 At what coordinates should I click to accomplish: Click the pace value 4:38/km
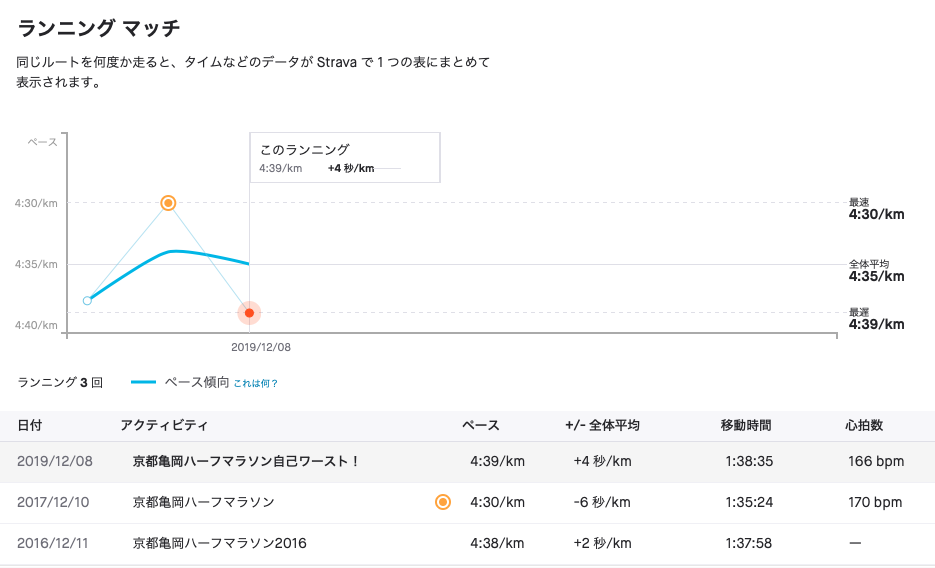[x=497, y=543]
